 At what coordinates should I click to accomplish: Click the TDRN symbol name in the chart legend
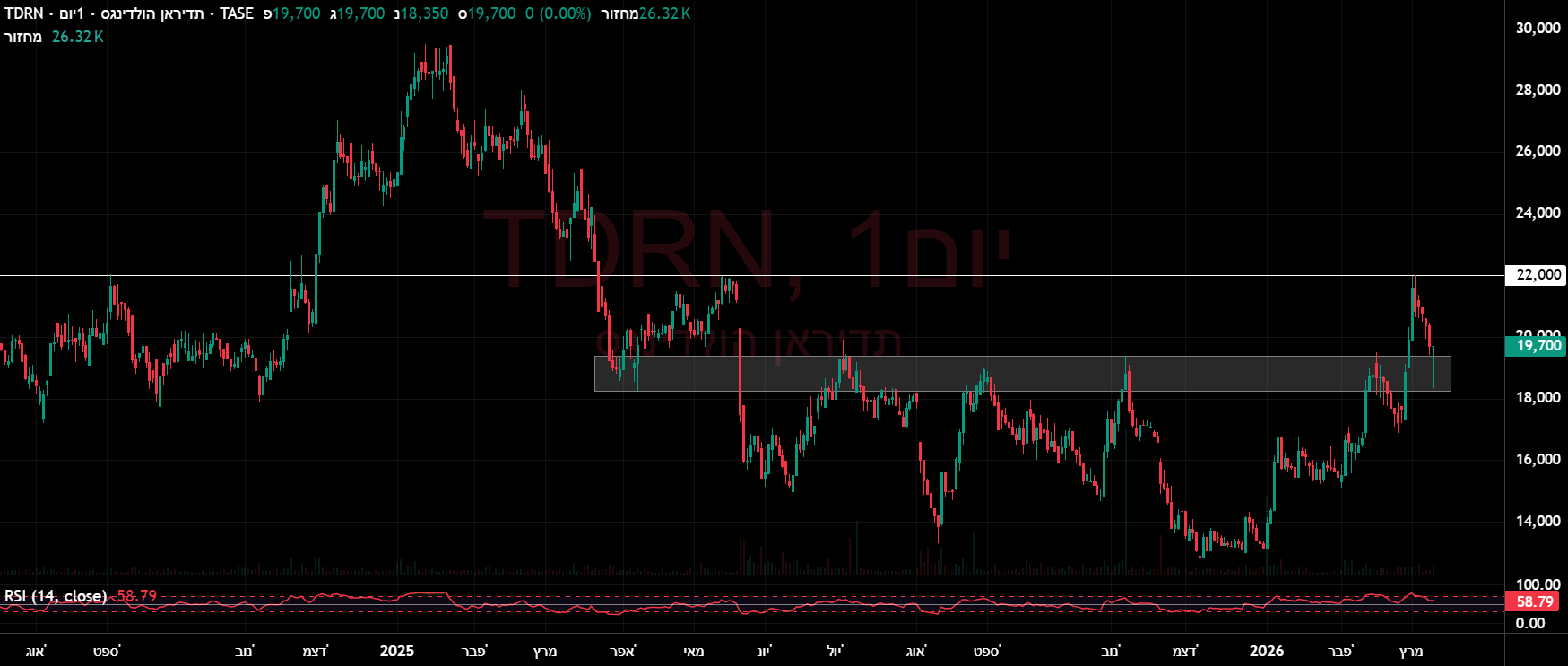(24, 13)
